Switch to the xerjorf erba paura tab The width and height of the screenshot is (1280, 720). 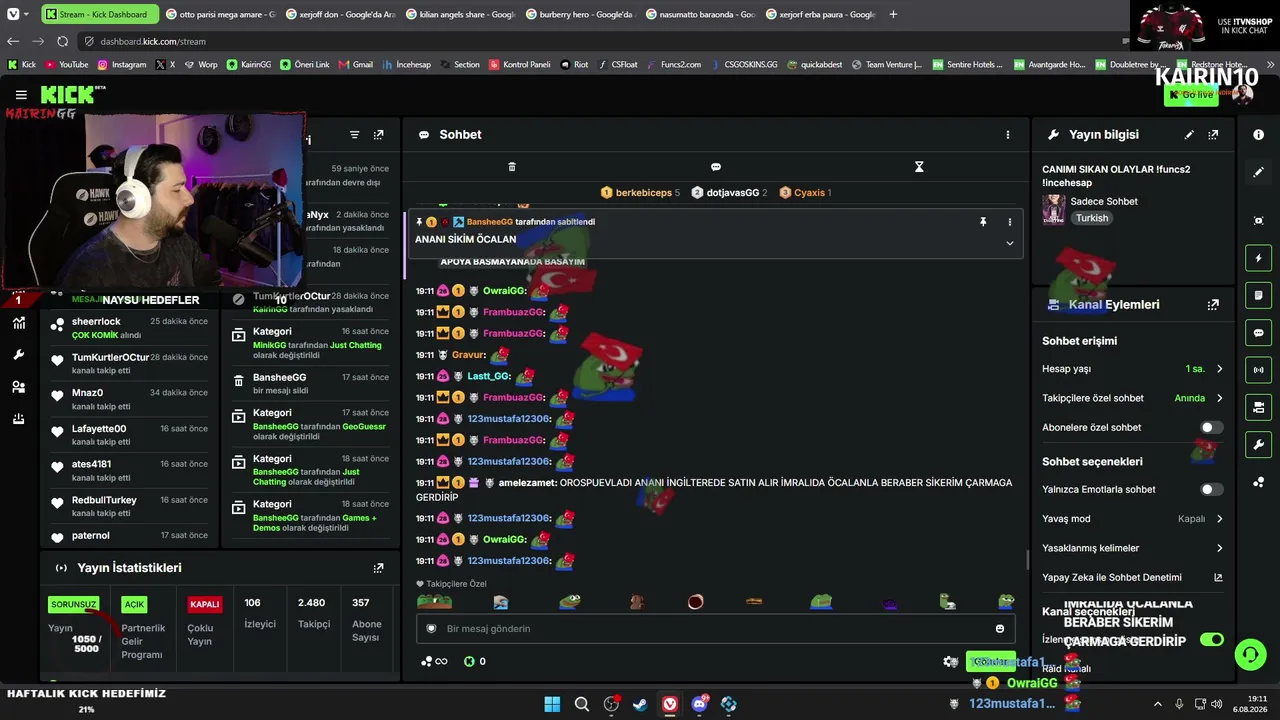click(x=820, y=14)
